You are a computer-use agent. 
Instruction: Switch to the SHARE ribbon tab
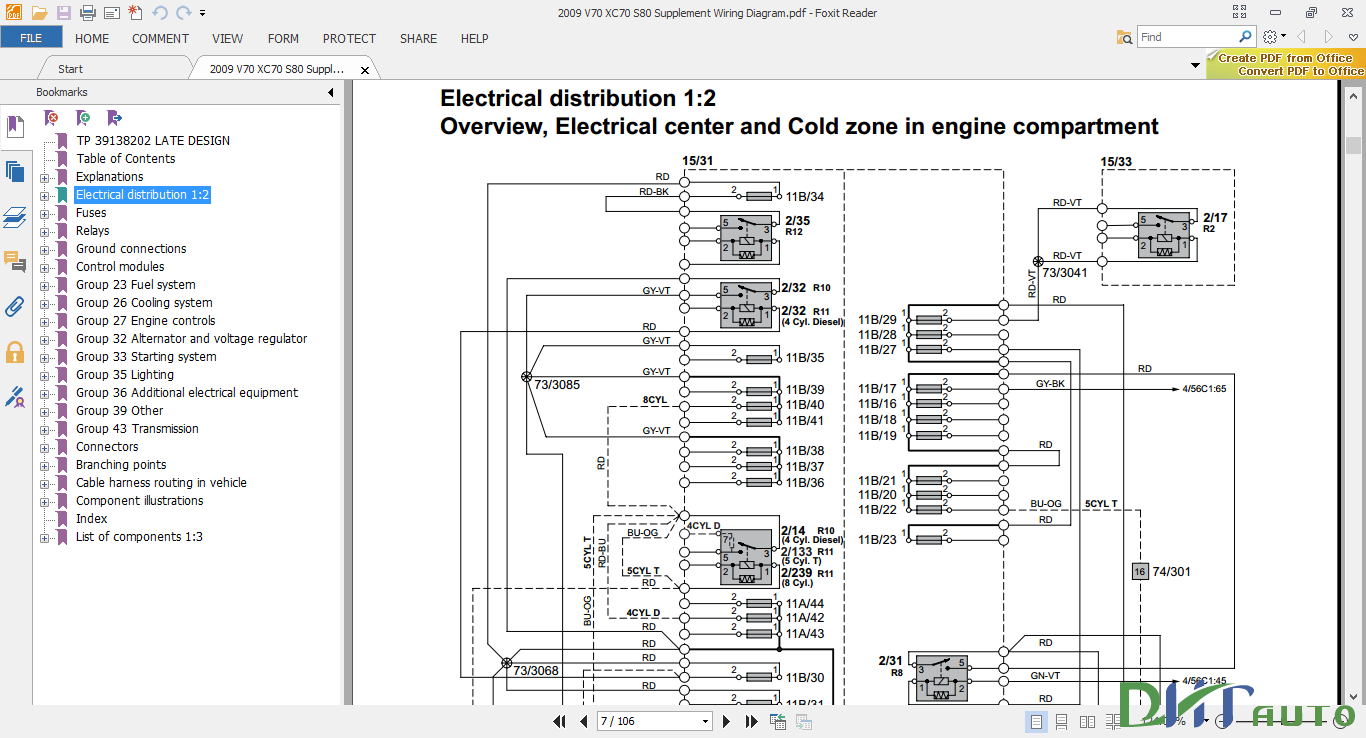[418, 38]
